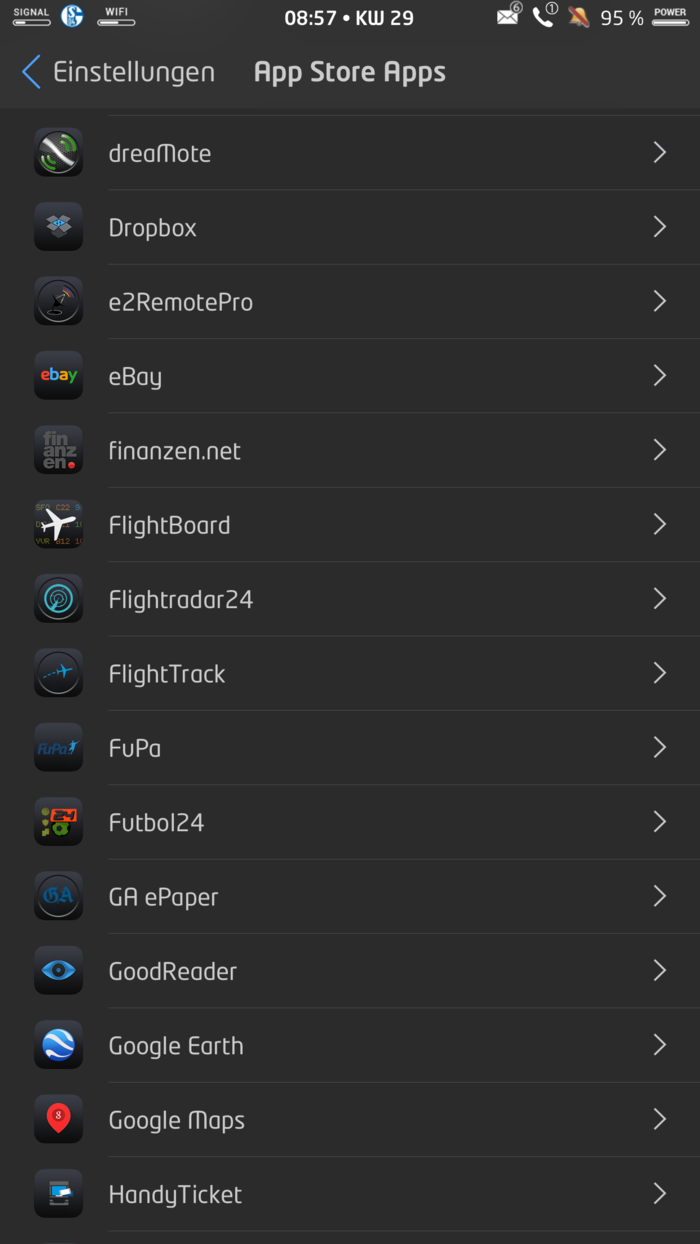700x1244 pixels.
Task: Tap the eBay app icon
Action: coord(58,376)
